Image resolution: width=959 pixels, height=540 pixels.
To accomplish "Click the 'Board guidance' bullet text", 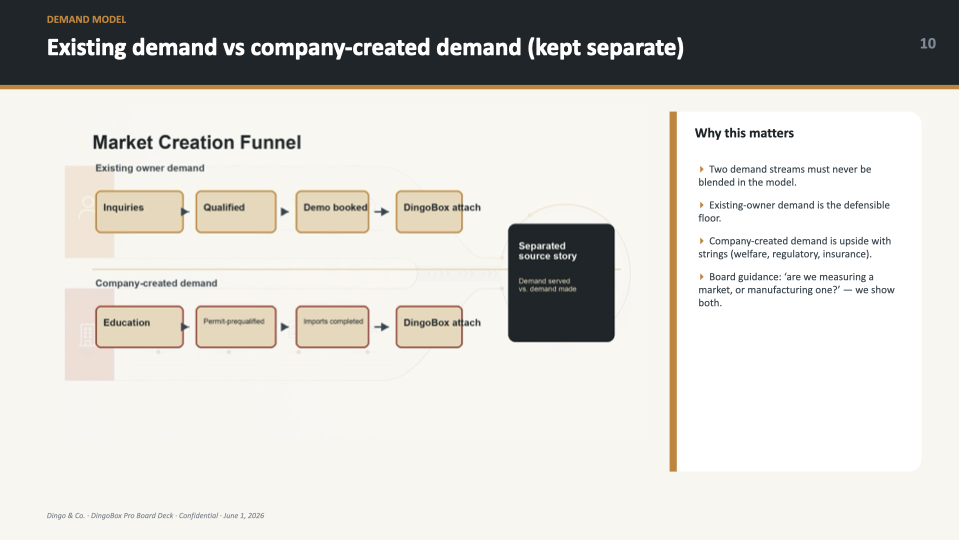I will tap(796, 290).
